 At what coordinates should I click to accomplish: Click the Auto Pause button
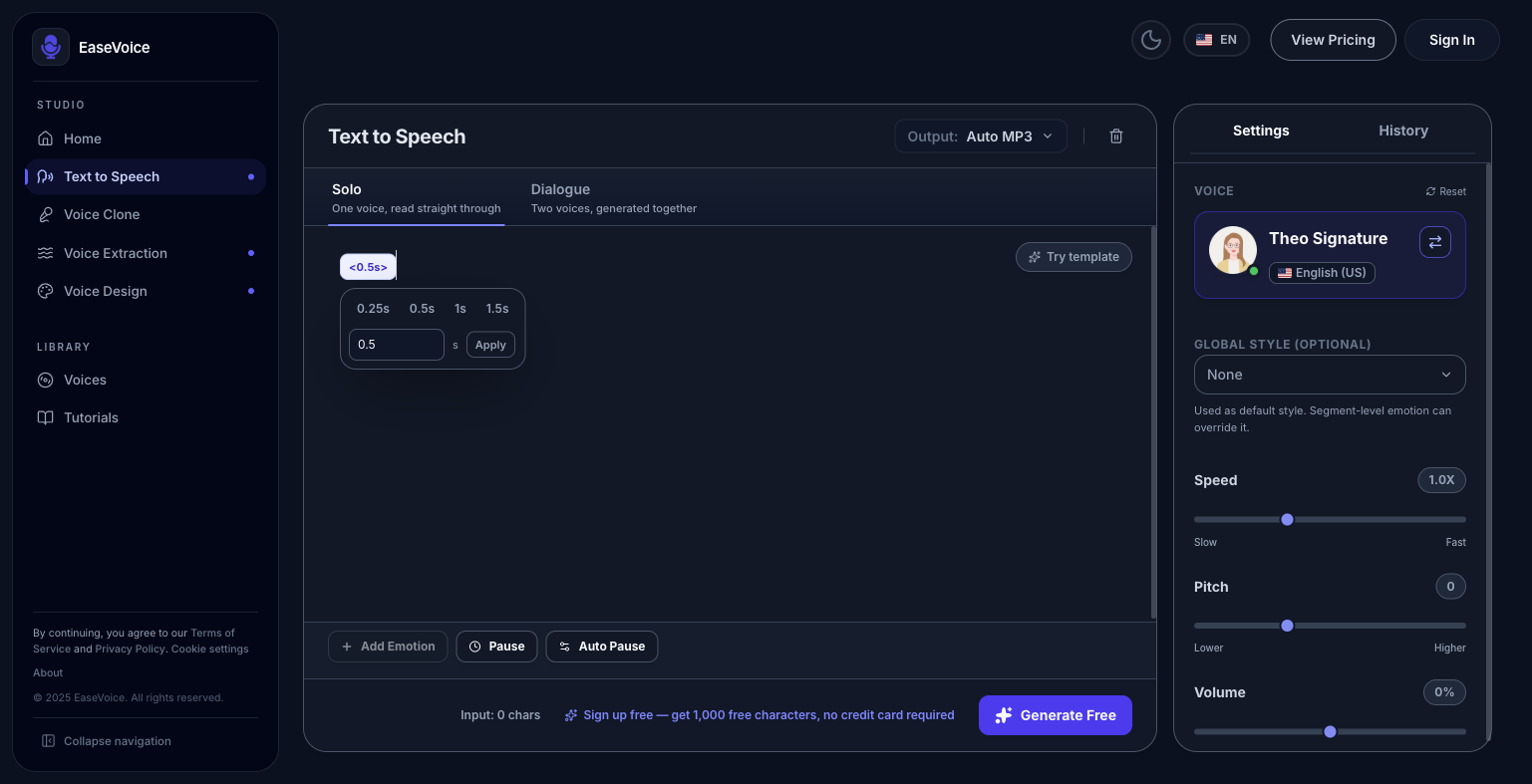tap(601, 647)
